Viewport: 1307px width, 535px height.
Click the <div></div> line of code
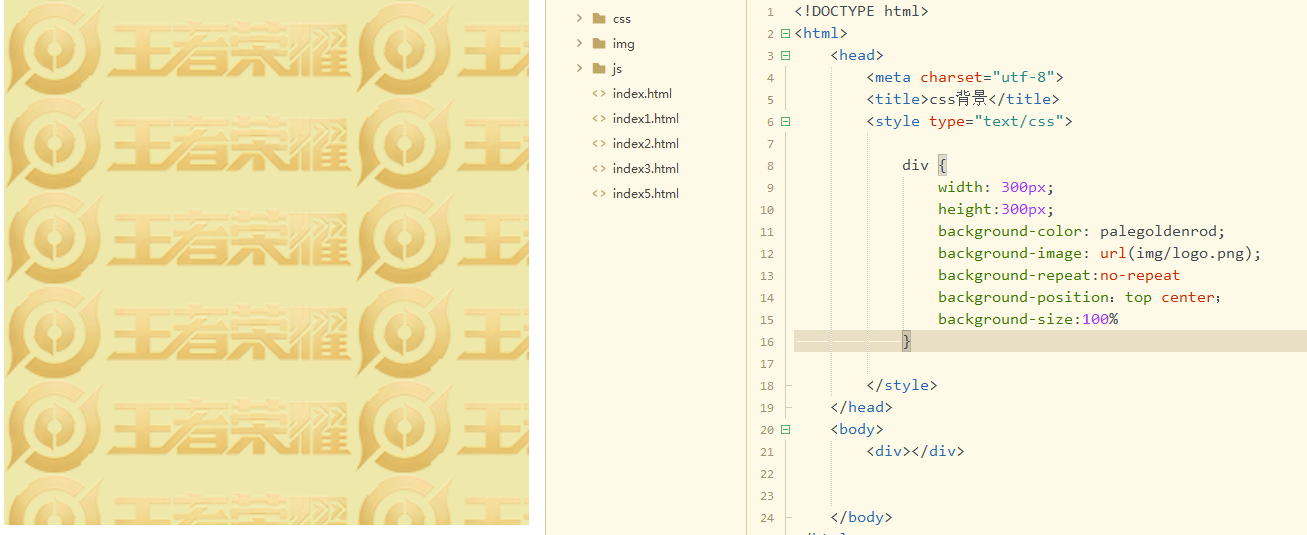pos(915,451)
